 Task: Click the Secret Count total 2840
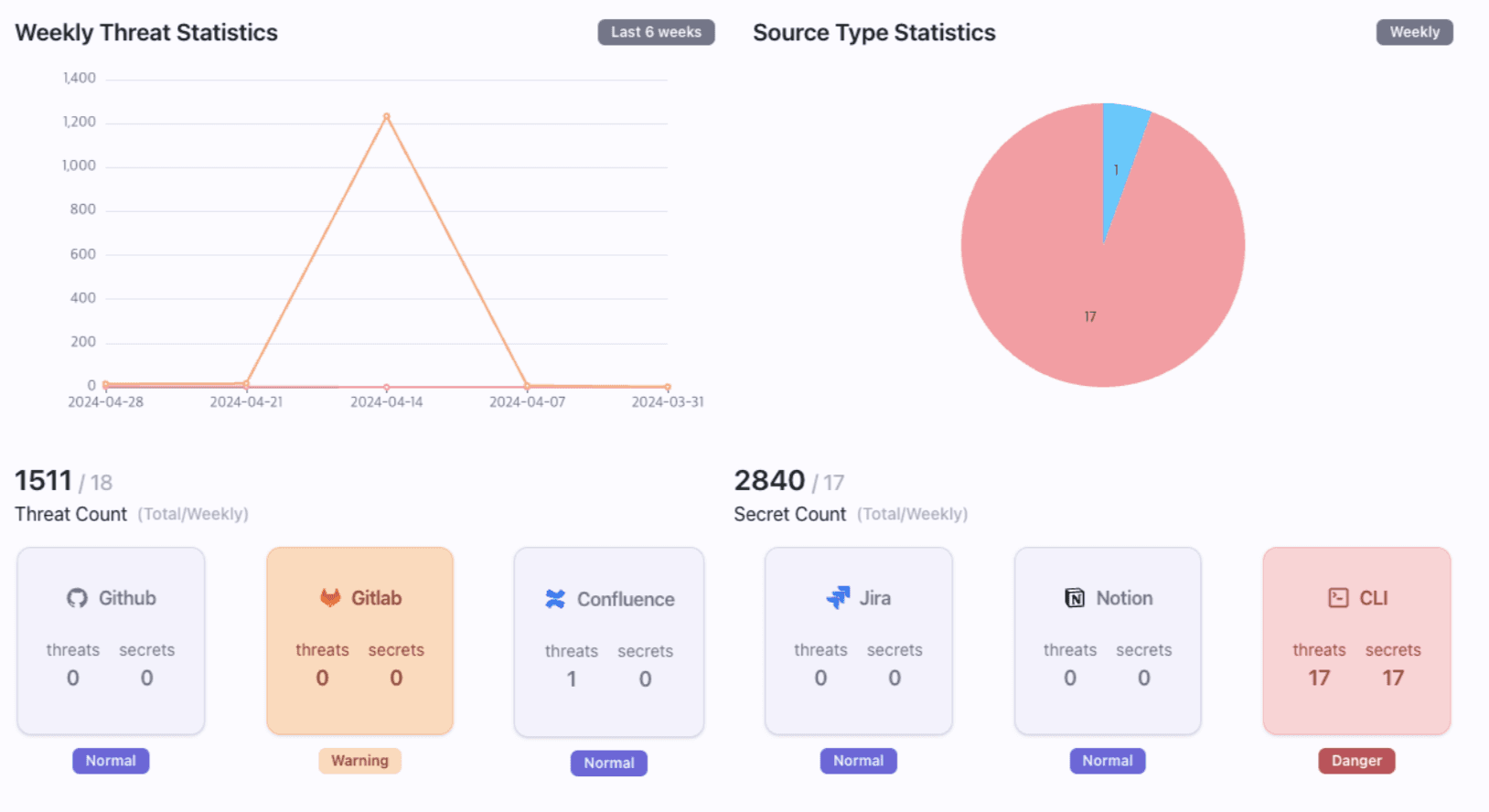click(x=769, y=480)
